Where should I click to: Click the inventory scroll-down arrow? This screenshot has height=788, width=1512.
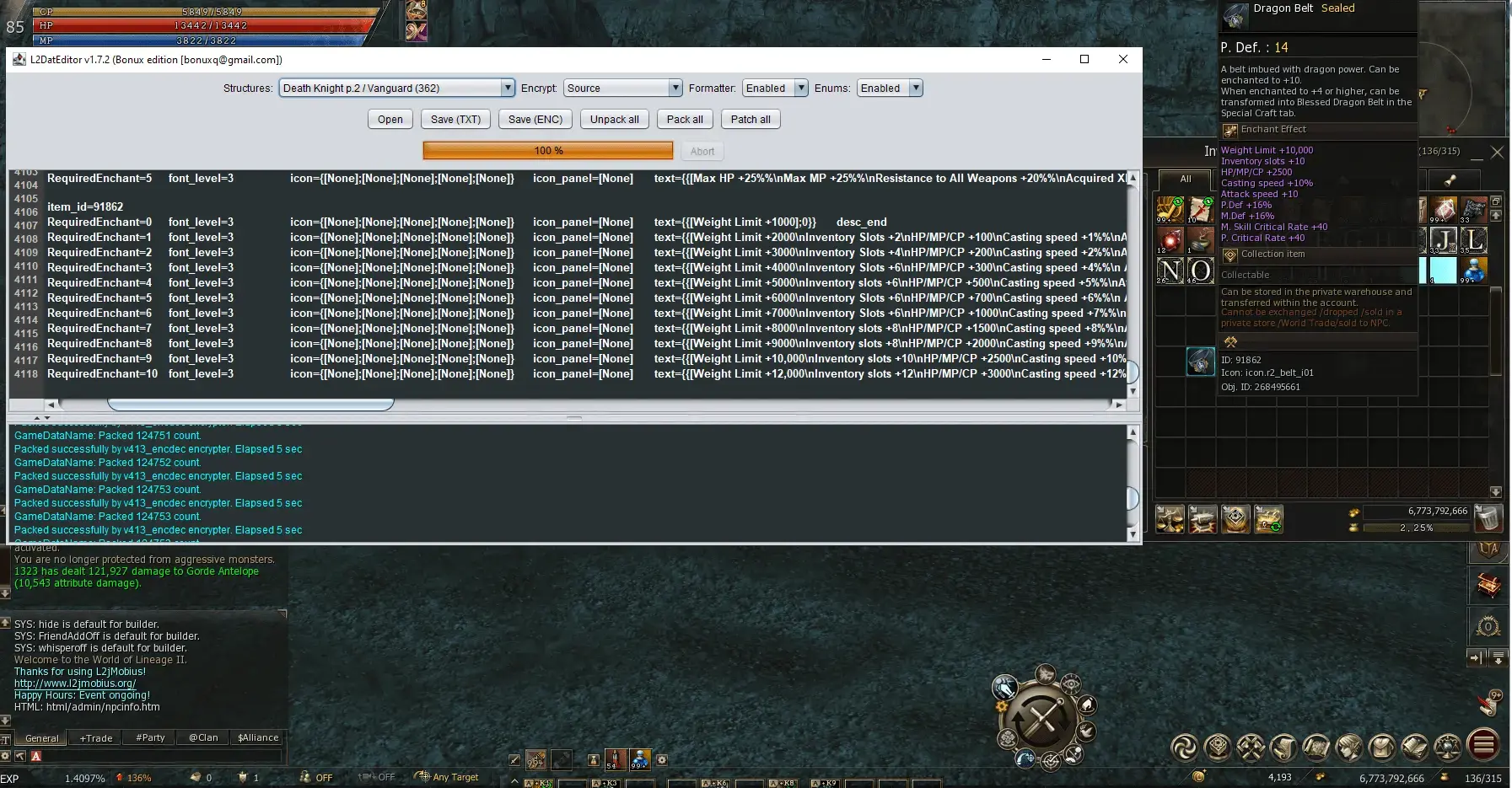click(x=1496, y=491)
